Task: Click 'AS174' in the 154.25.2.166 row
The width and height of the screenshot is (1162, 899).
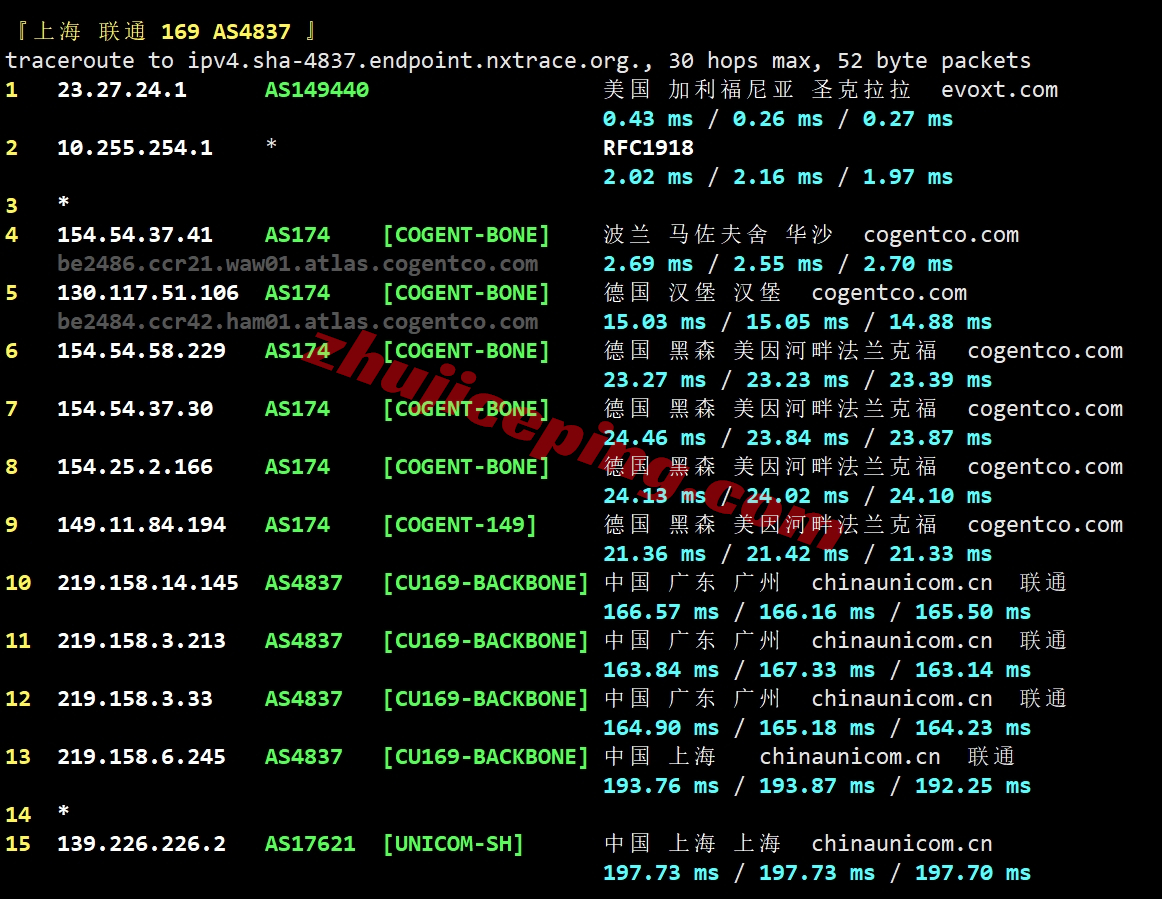Action: pos(297,467)
